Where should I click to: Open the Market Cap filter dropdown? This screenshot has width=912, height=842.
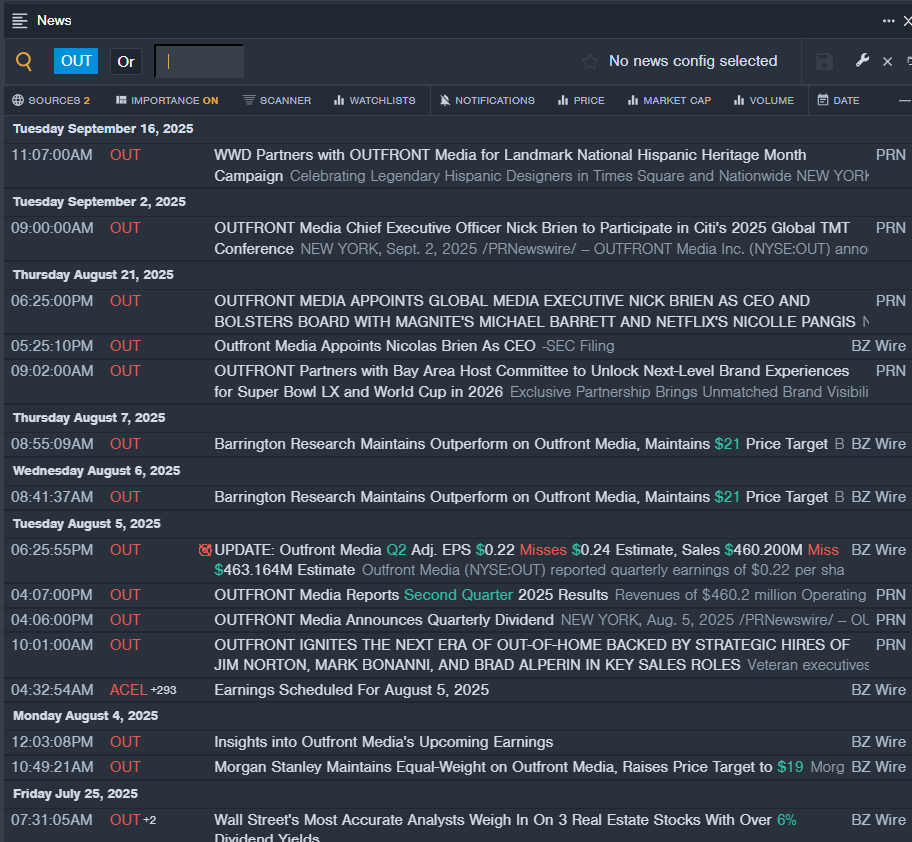[x=669, y=100]
